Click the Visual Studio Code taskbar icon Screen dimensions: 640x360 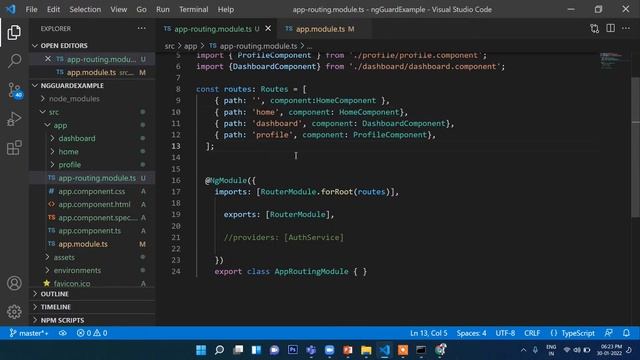384,350
